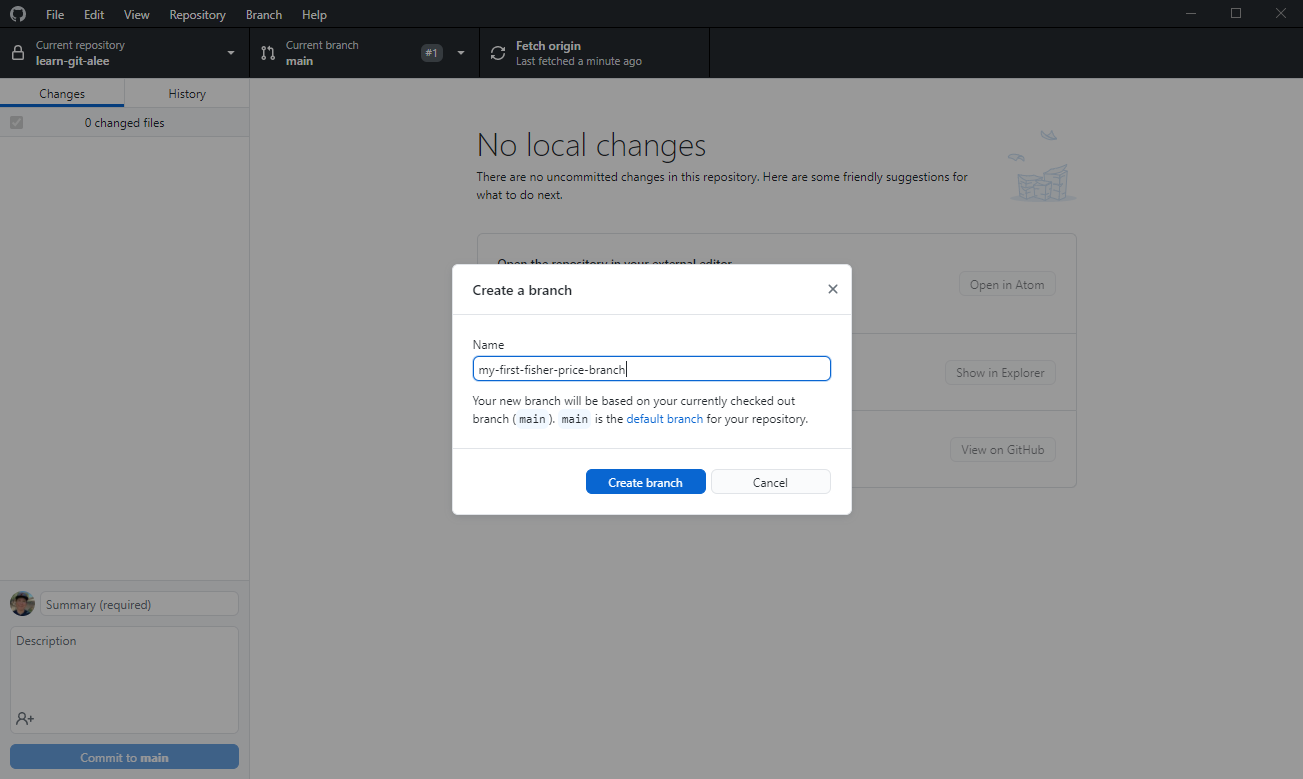1303x779 pixels.
Task: Click the user avatar next to summary
Action: click(22, 604)
